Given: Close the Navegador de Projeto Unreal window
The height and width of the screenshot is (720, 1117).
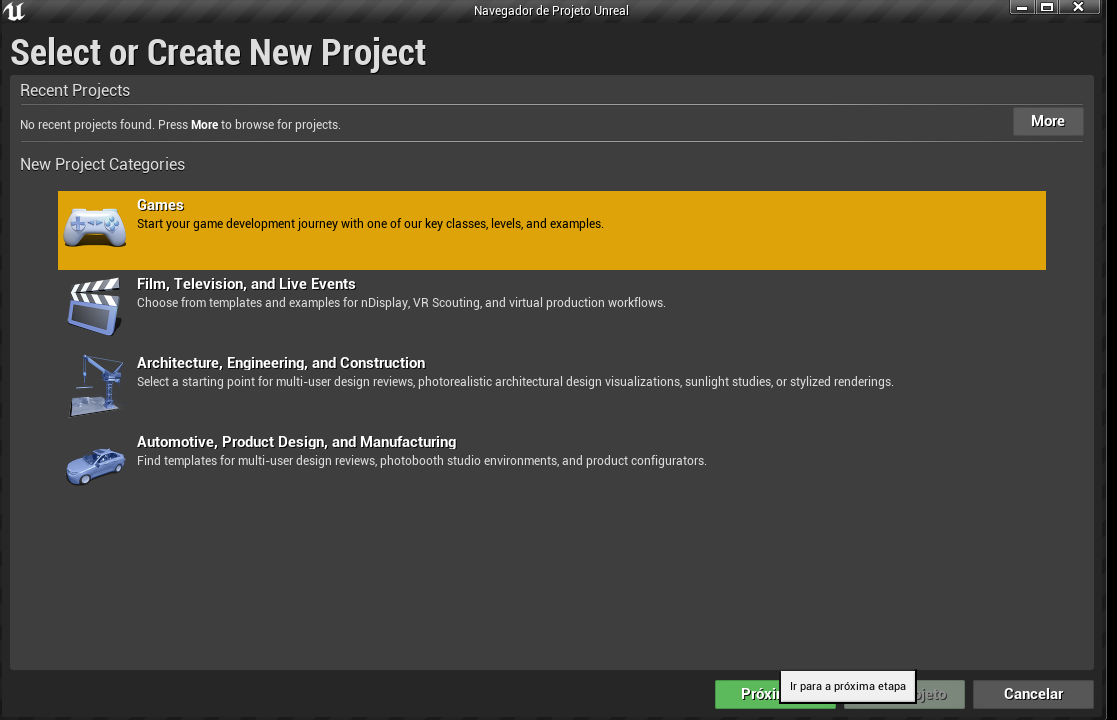Looking at the screenshot, I should point(1079,7).
